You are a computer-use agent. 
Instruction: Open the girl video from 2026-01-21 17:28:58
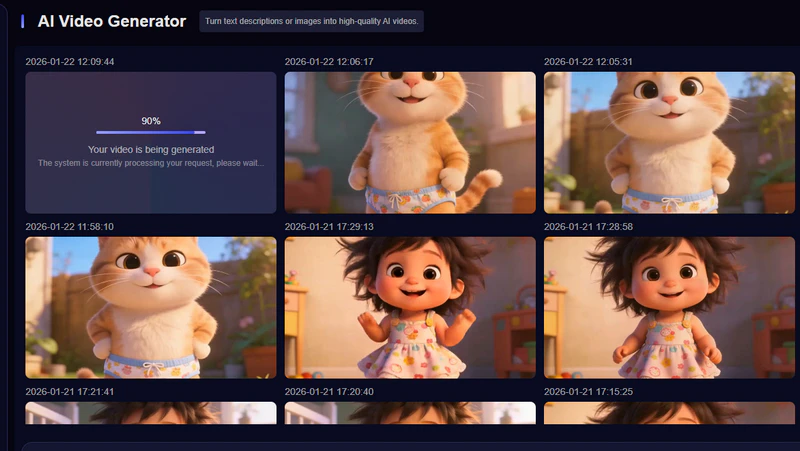(x=669, y=308)
